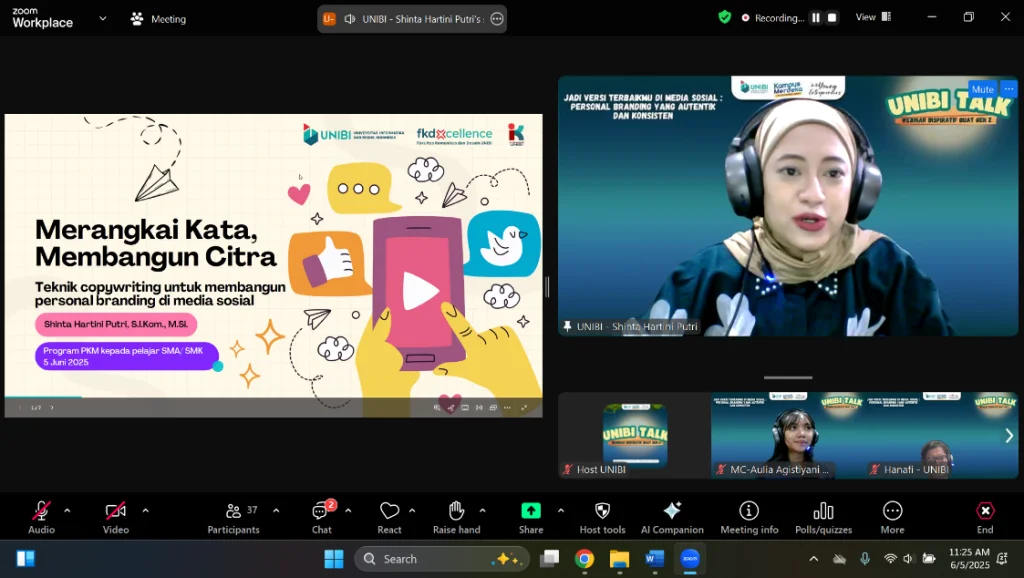Screen dimensions: 1024x578
Task: Click Zoom icon in taskbar
Action: 690,559
